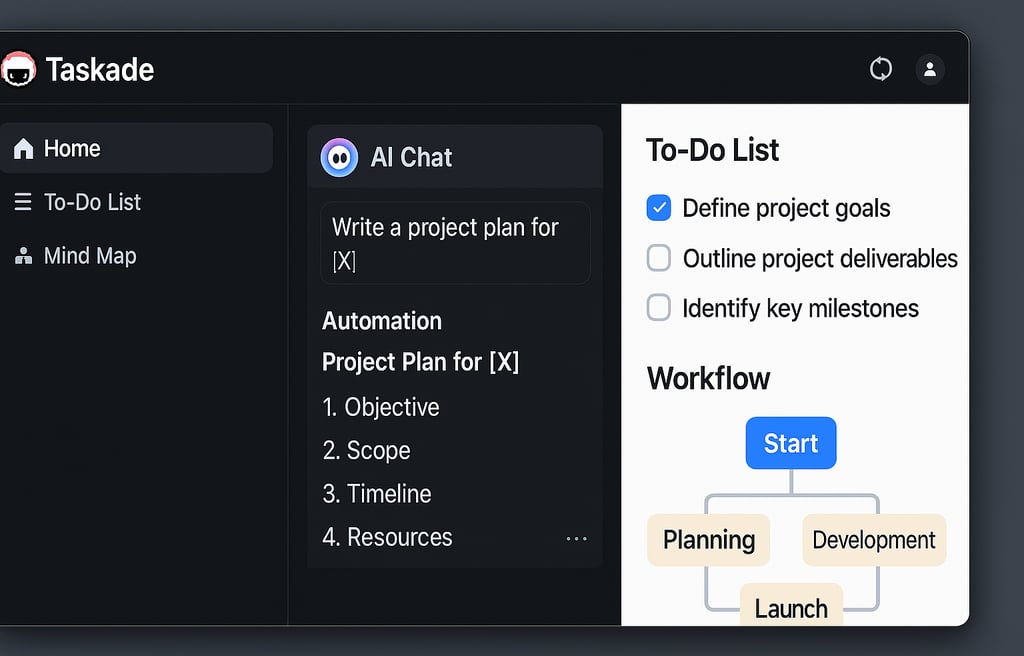Click the Project Plan for [X] heading

(x=421, y=362)
